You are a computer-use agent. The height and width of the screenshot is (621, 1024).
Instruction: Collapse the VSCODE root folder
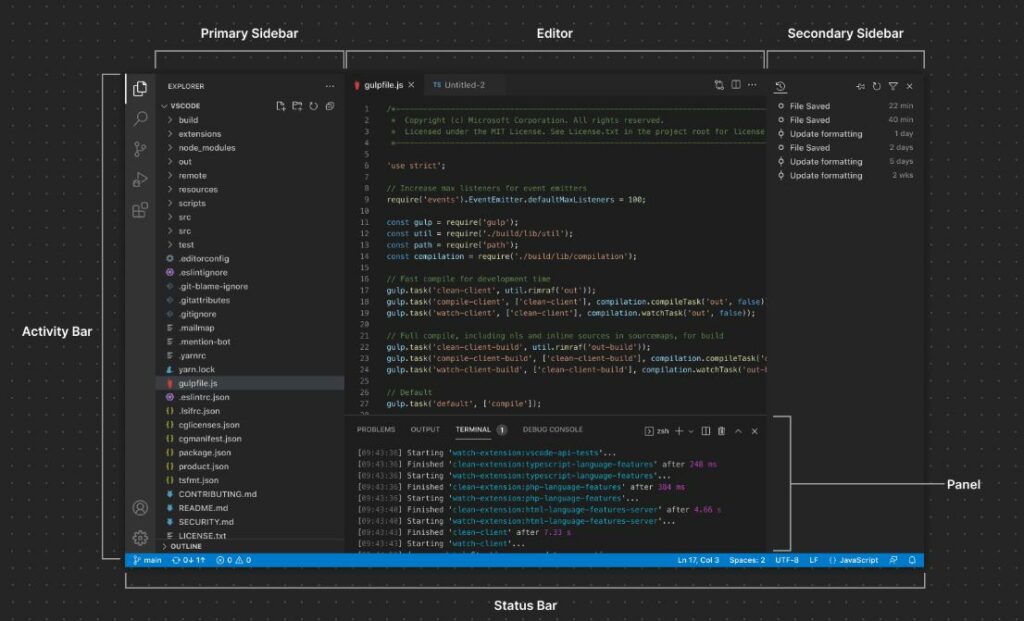click(x=165, y=106)
